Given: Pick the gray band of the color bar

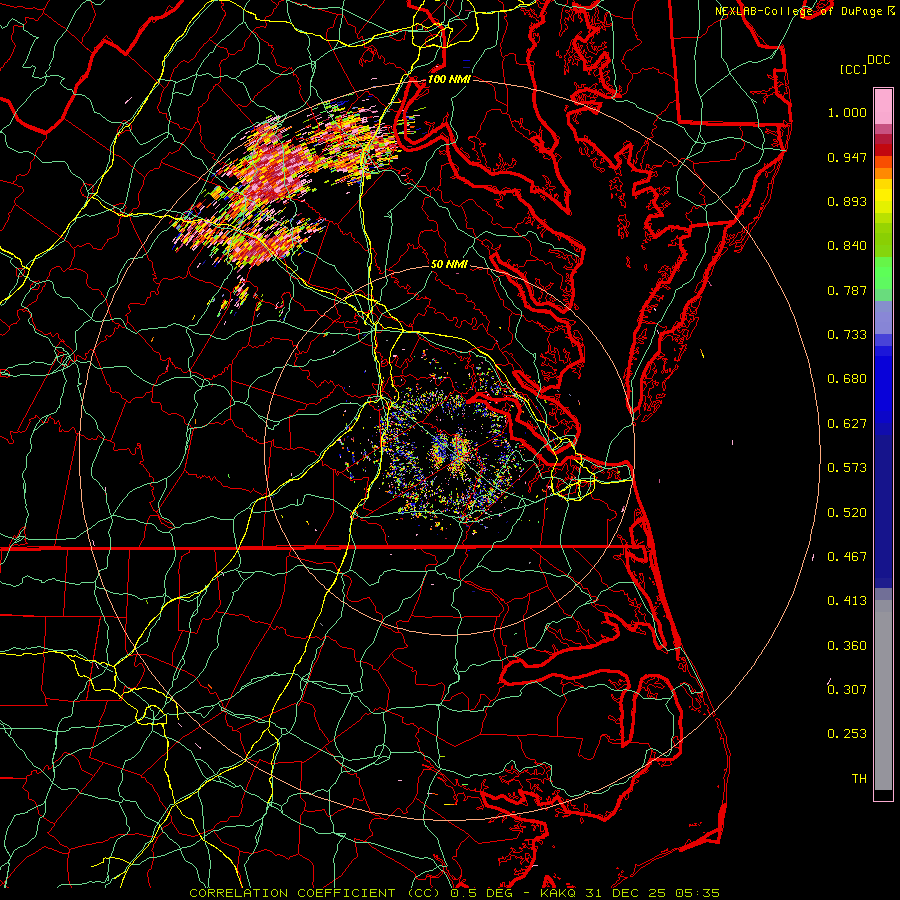Looking at the screenshot, I should tap(883, 695).
